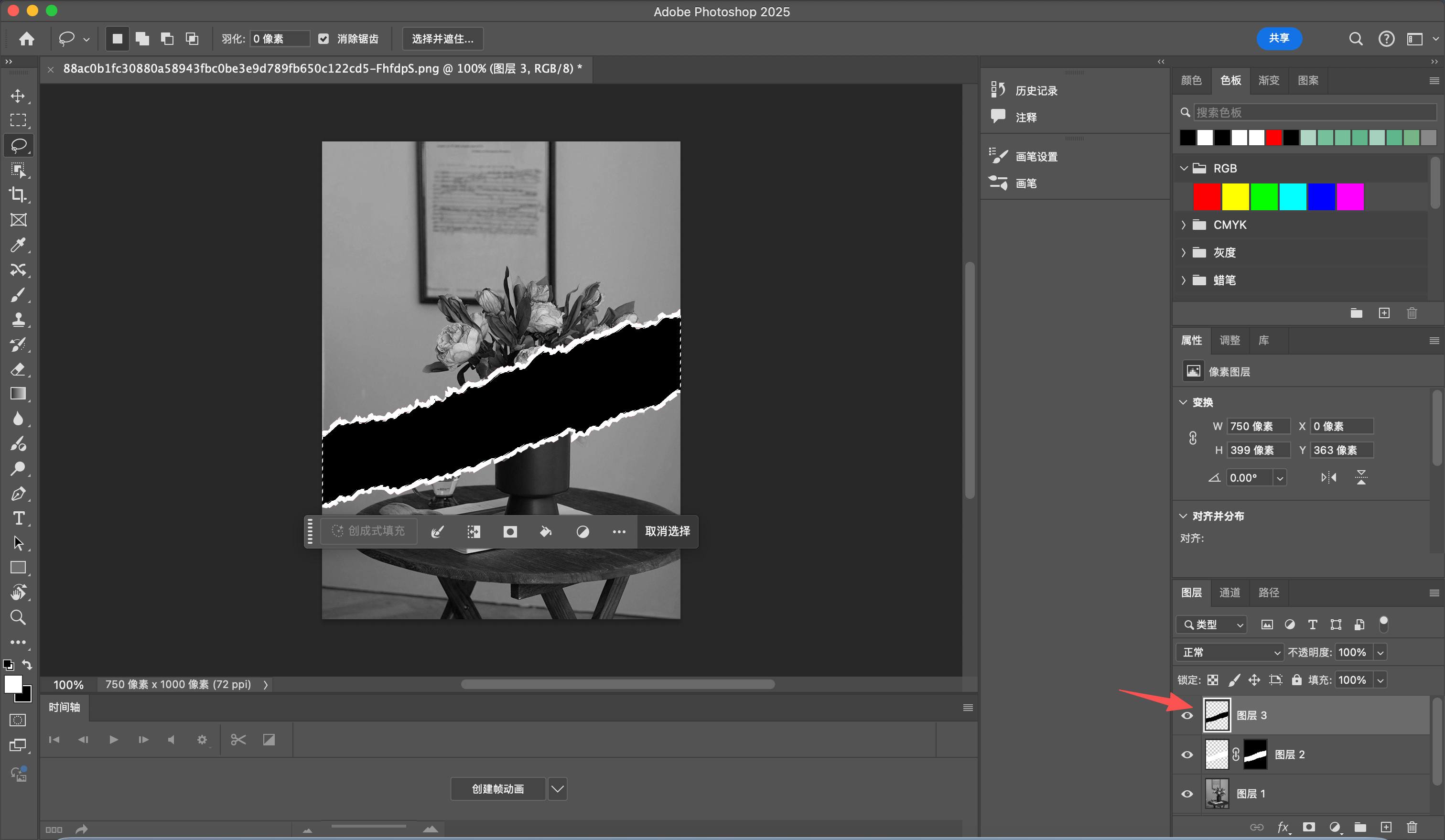The height and width of the screenshot is (840, 1445).
Task: Click the 共享 share button
Action: tap(1279, 38)
